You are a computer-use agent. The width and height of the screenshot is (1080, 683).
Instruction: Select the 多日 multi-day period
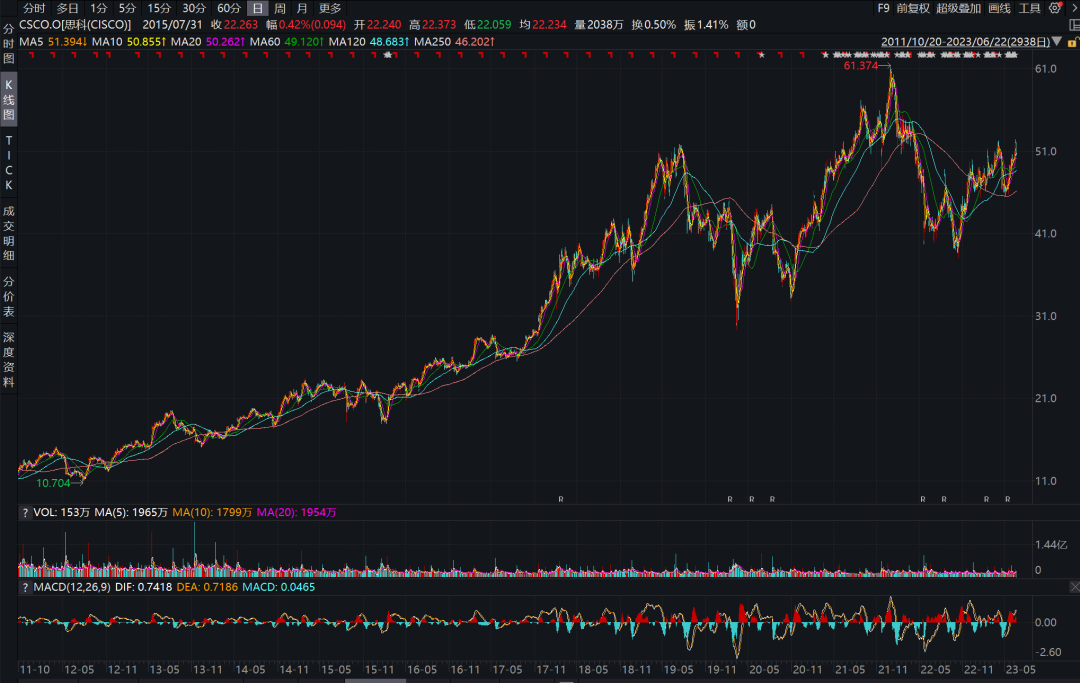[x=68, y=8]
